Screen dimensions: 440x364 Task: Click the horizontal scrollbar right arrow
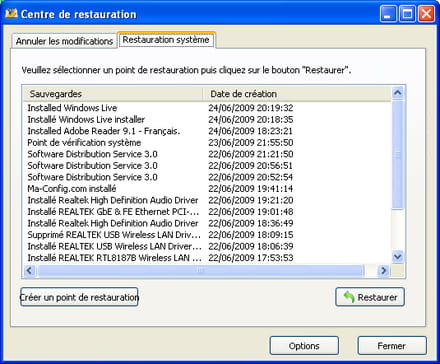pos(384,270)
